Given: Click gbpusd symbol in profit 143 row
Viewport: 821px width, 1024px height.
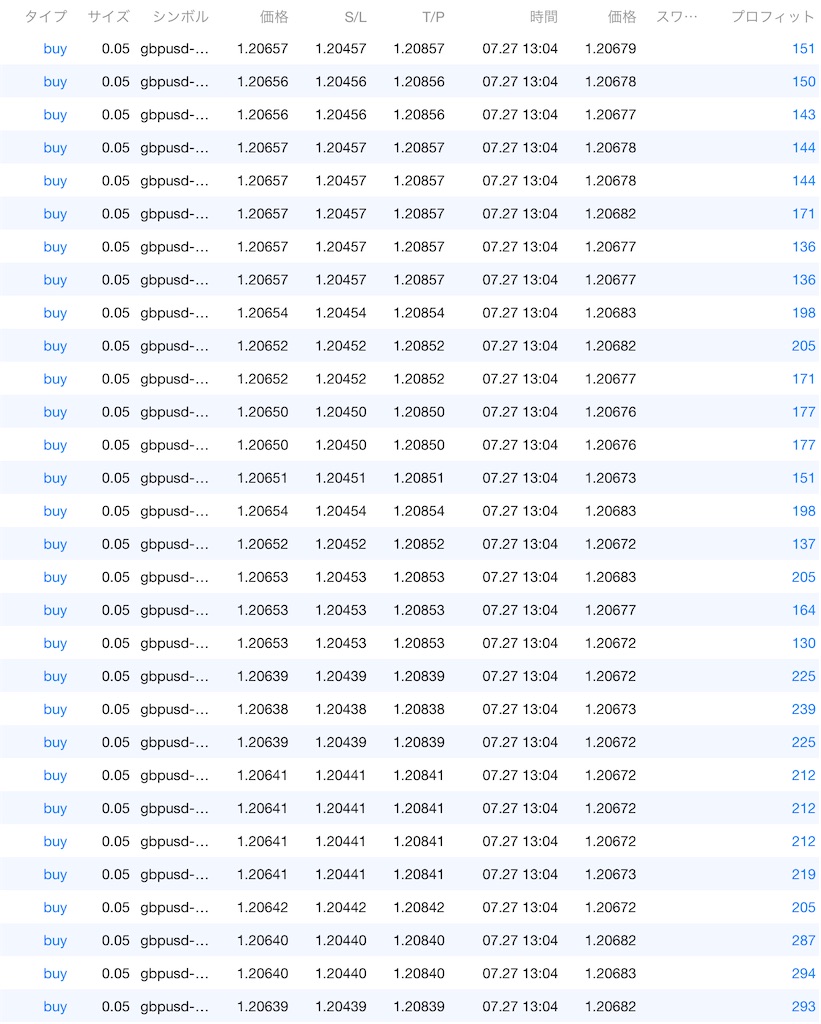Looking at the screenshot, I should (x=174, y=114).
